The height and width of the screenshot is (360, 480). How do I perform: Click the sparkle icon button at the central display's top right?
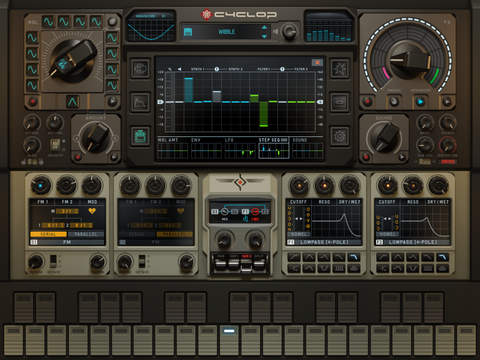(x=340, y=68)
